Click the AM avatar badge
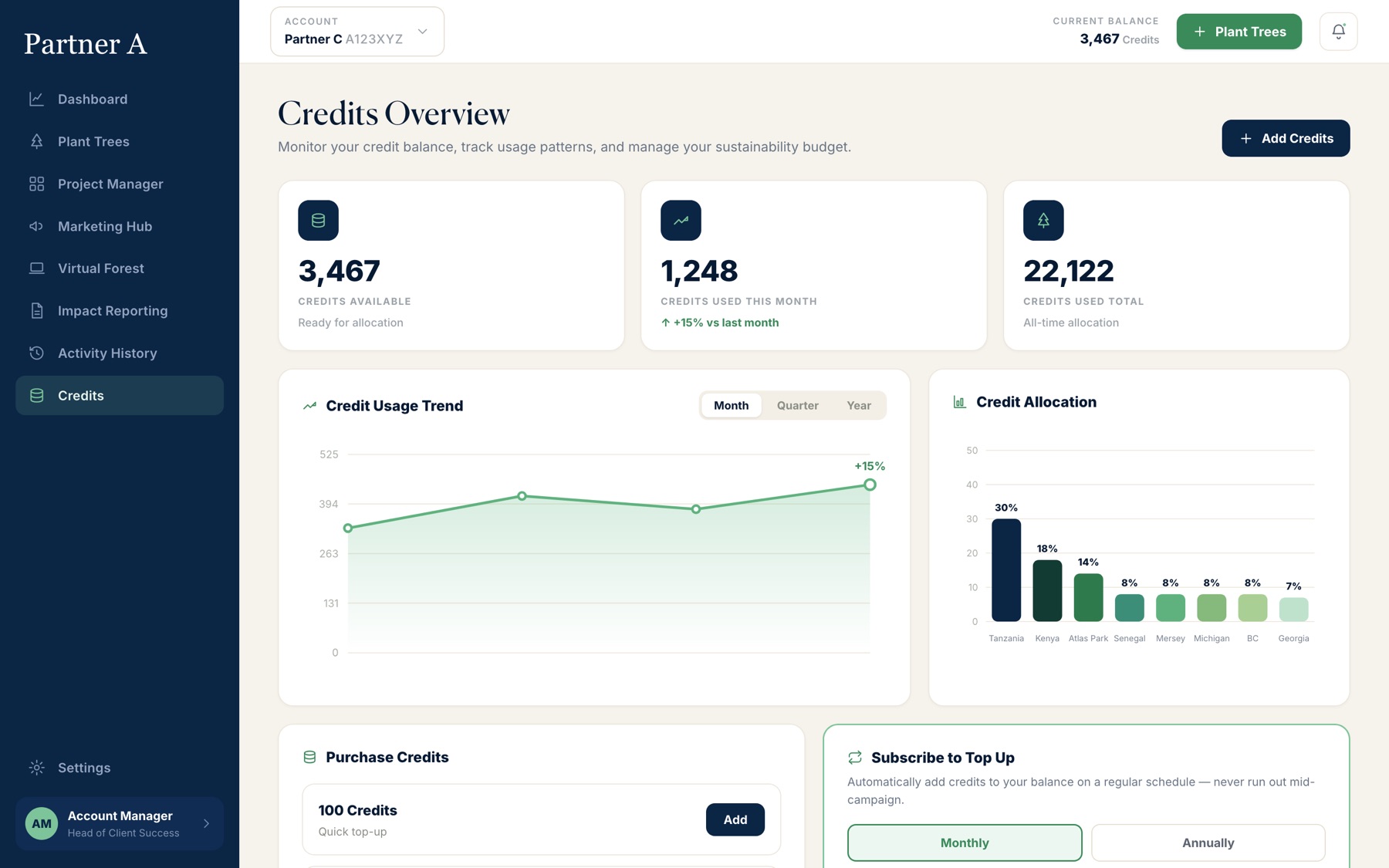Image resolution: width=1389 pixels, height=868 pixels. (x=42, y=824)
